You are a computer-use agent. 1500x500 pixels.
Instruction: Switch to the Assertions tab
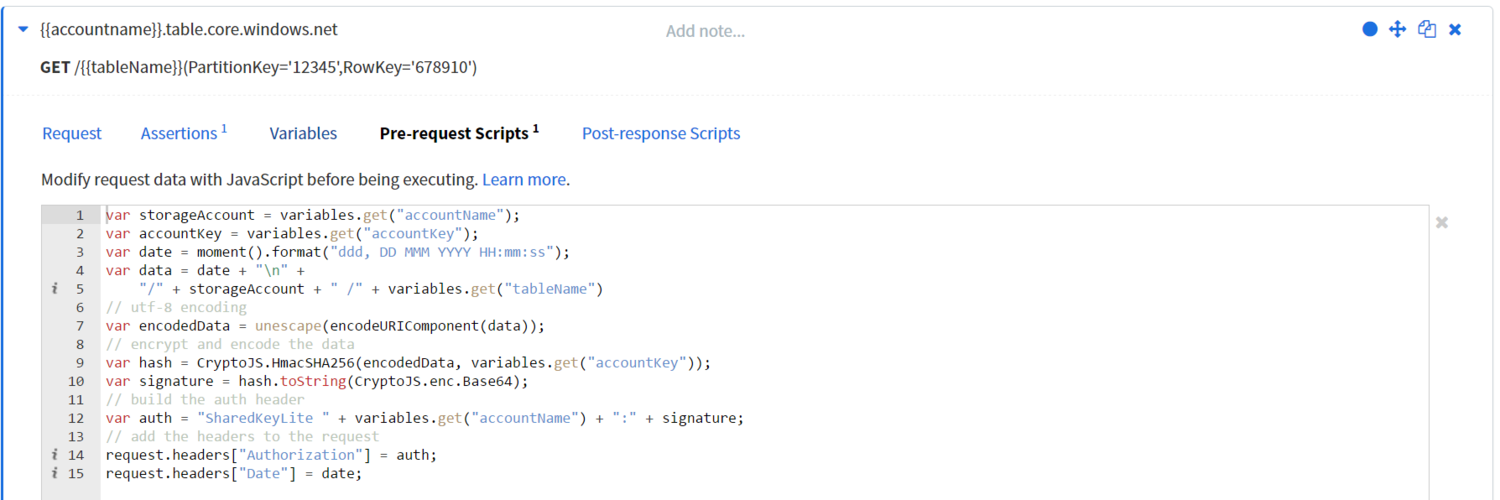pos(184,133)
